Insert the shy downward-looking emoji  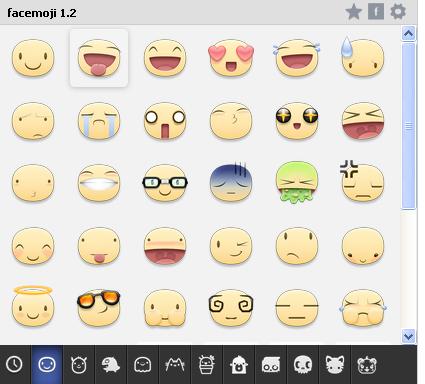[363, 246]
